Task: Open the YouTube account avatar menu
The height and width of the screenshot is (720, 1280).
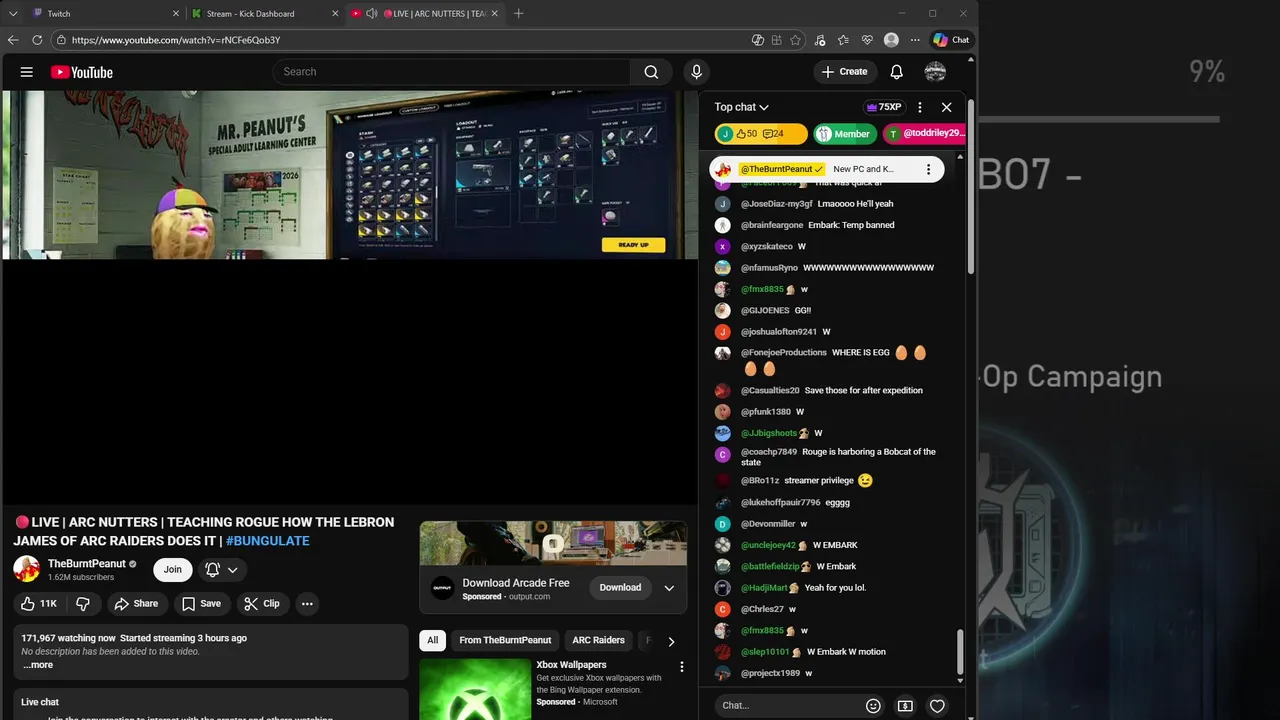Action: (x=935, y=72)
